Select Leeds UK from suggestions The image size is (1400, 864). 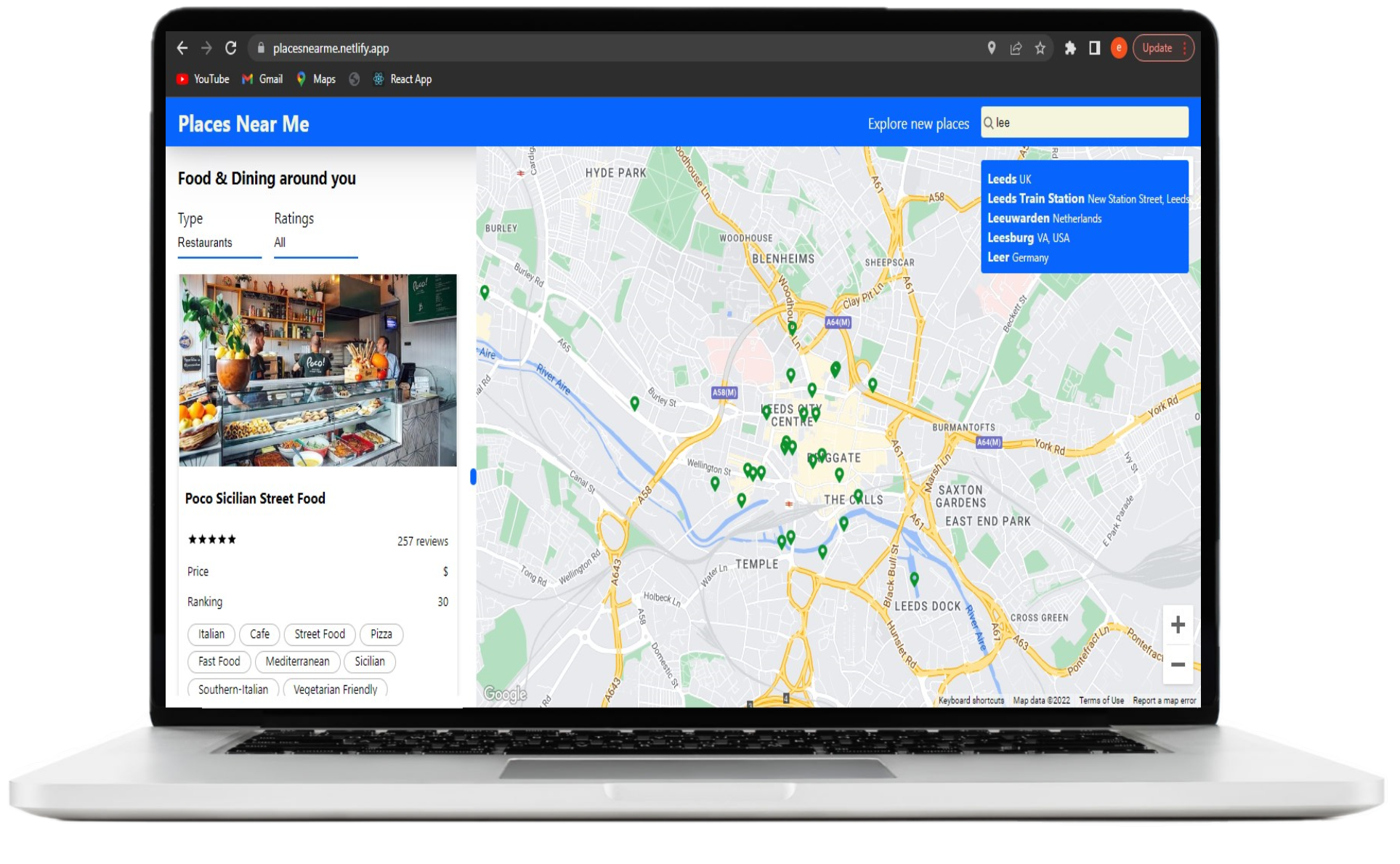(x=1009, y=179)
